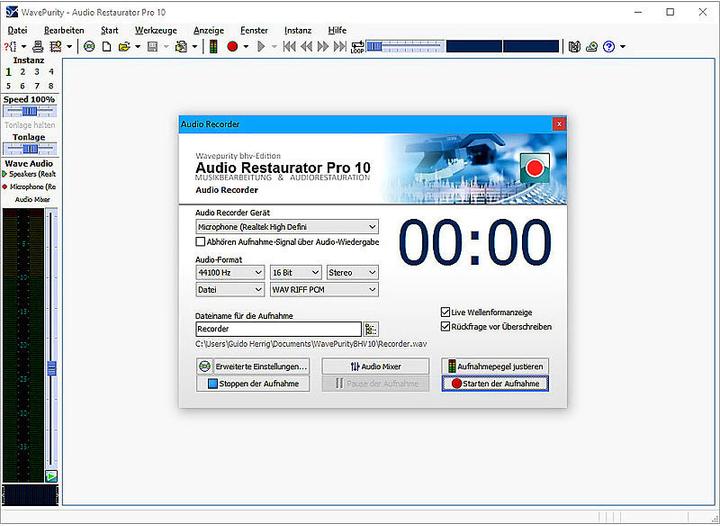Click Aufnahmepegel justieren button
This screenshot has width=720, height=526.
click(495, 366)
